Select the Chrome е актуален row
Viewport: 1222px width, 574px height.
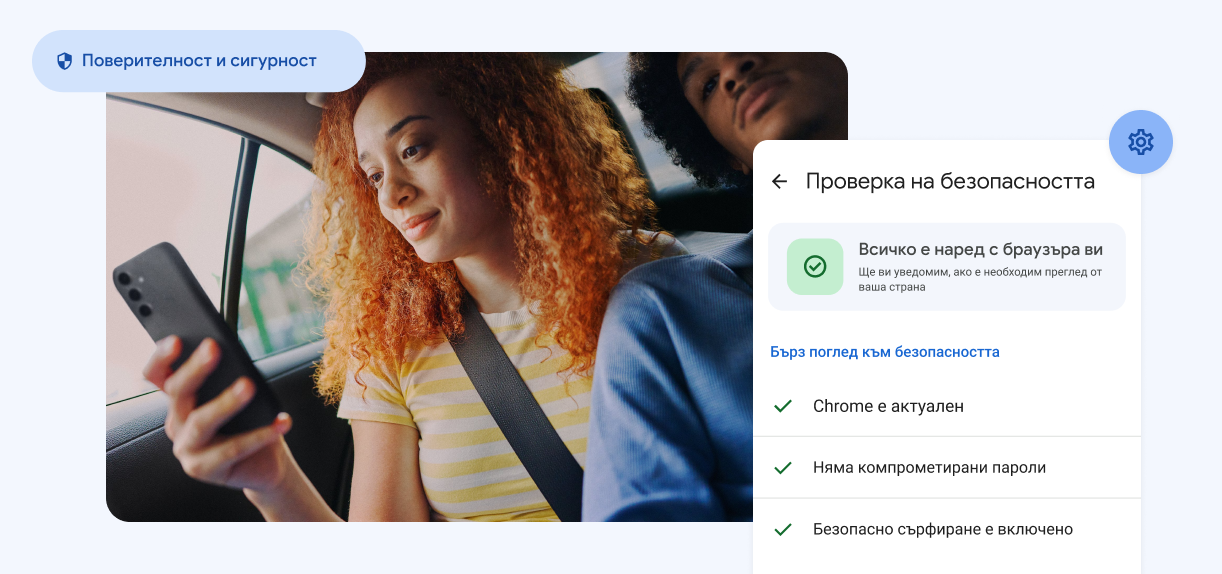click(947, 406)
